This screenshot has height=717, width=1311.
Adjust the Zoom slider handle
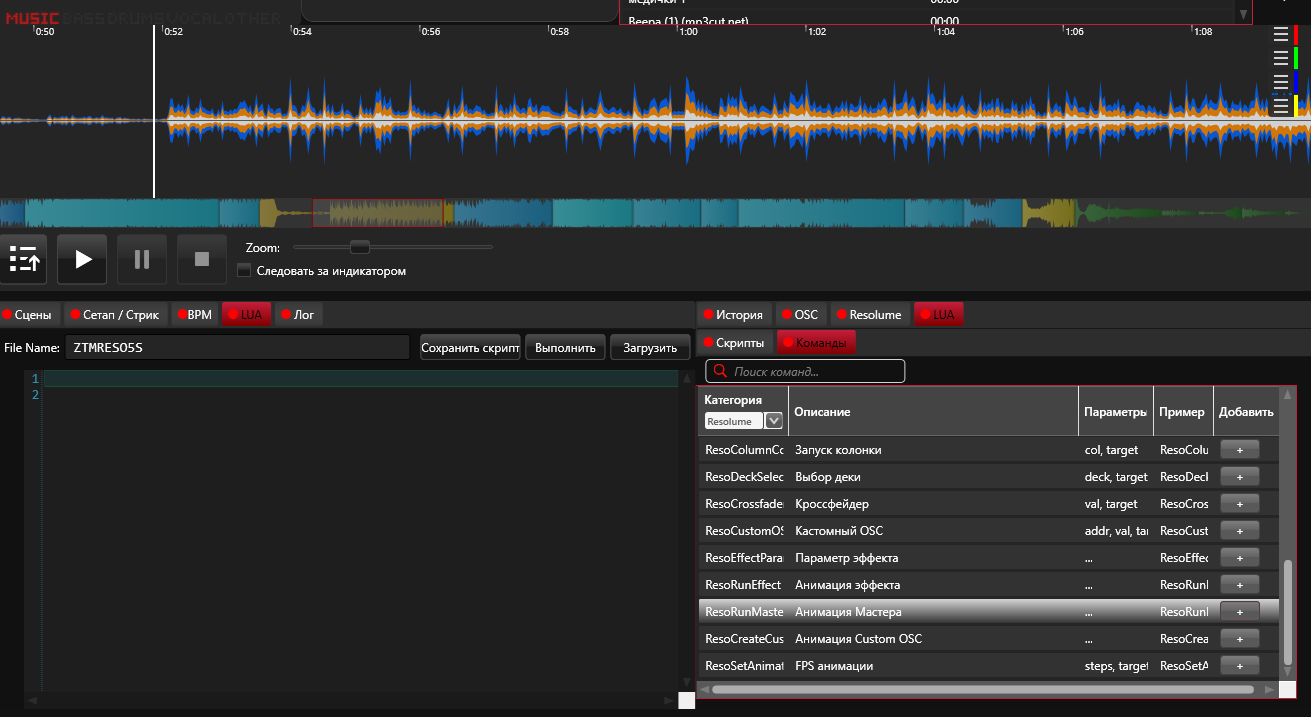(x=360, y=246)
